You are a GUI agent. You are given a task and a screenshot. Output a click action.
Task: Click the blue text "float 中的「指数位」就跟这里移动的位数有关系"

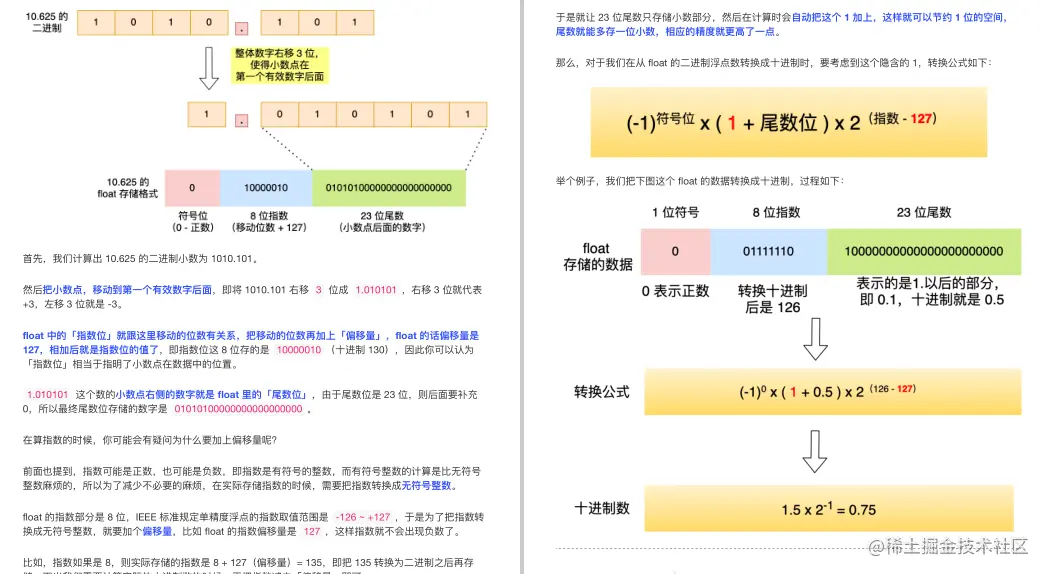click(131, 335)
